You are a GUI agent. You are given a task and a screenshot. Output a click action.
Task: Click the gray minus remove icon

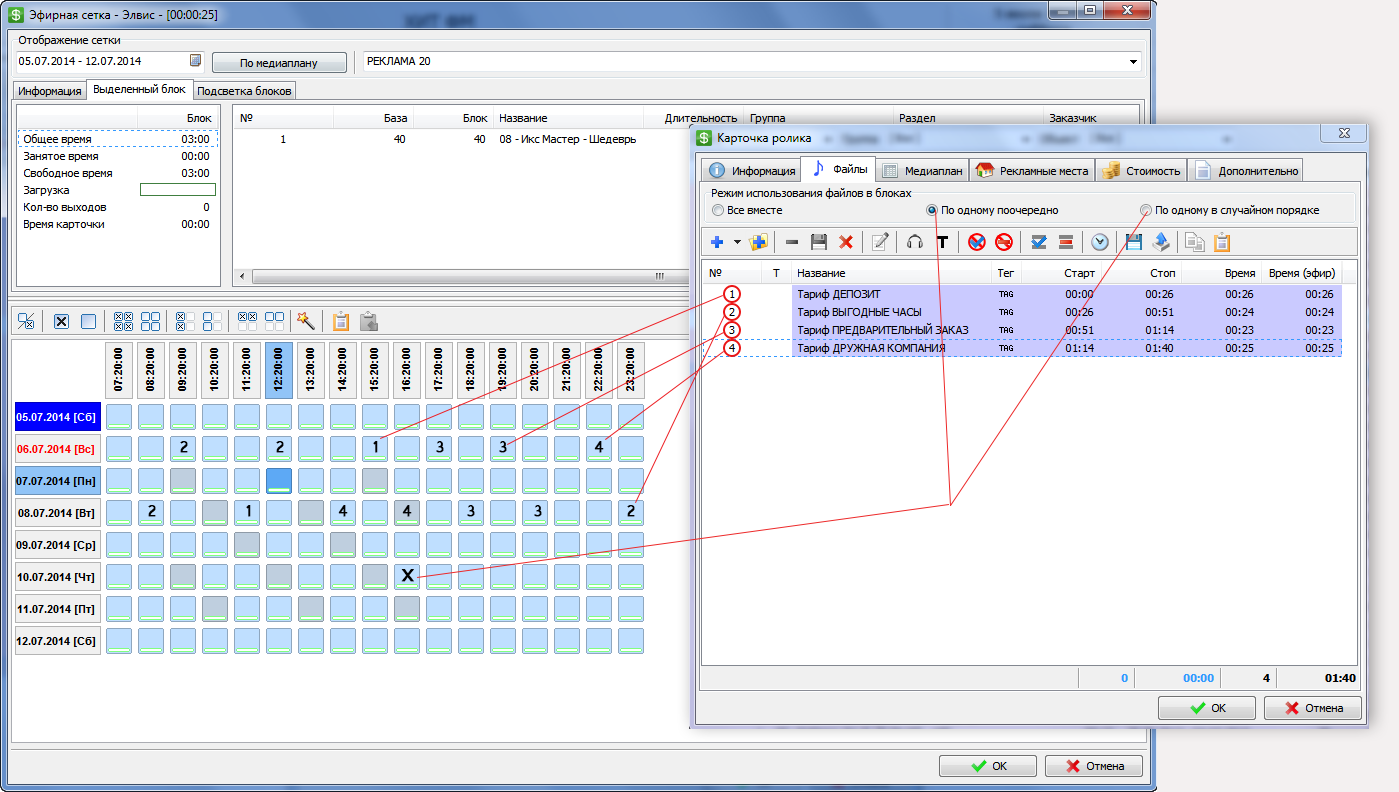pos(792,242)
